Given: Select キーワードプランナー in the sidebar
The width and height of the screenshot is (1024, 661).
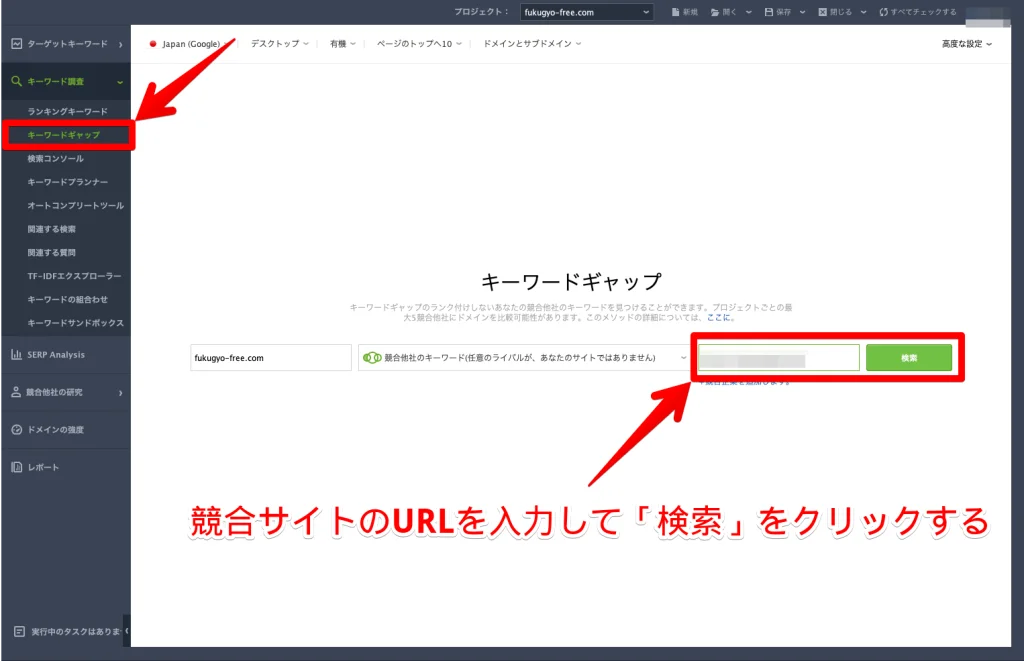Looking at the screenshot, I should 68,182.
